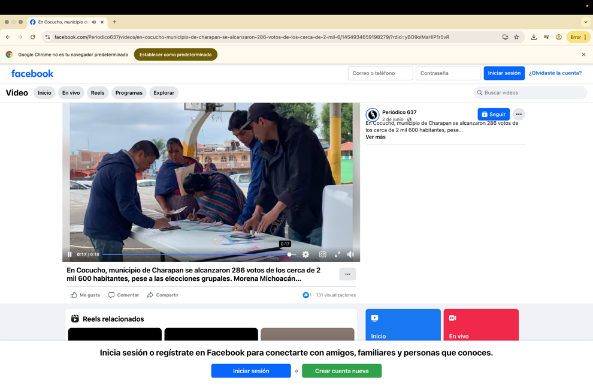Like the video with Me gusta
593x387 pixels.
pyautogui.click(x=85, y=295)
